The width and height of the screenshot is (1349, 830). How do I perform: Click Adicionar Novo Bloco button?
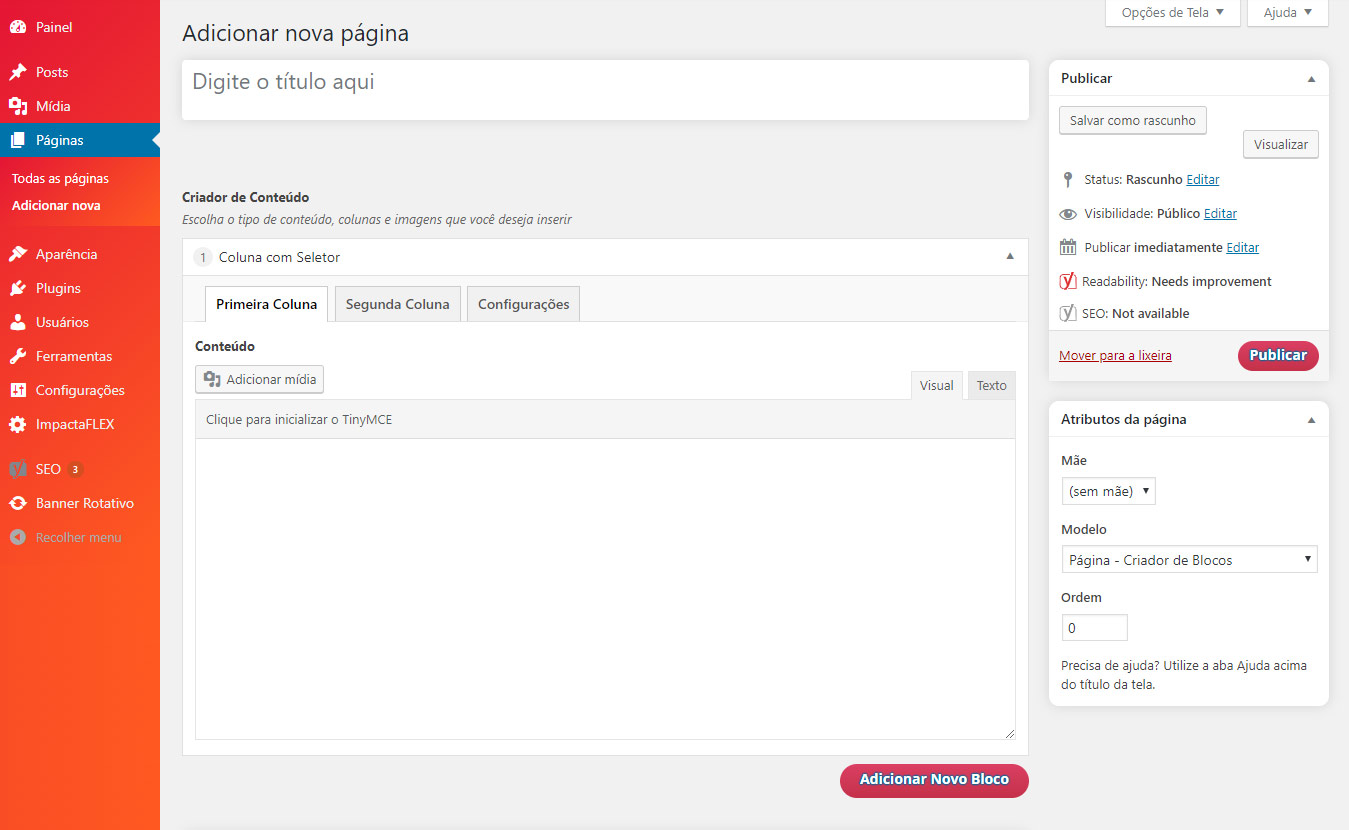934,780
